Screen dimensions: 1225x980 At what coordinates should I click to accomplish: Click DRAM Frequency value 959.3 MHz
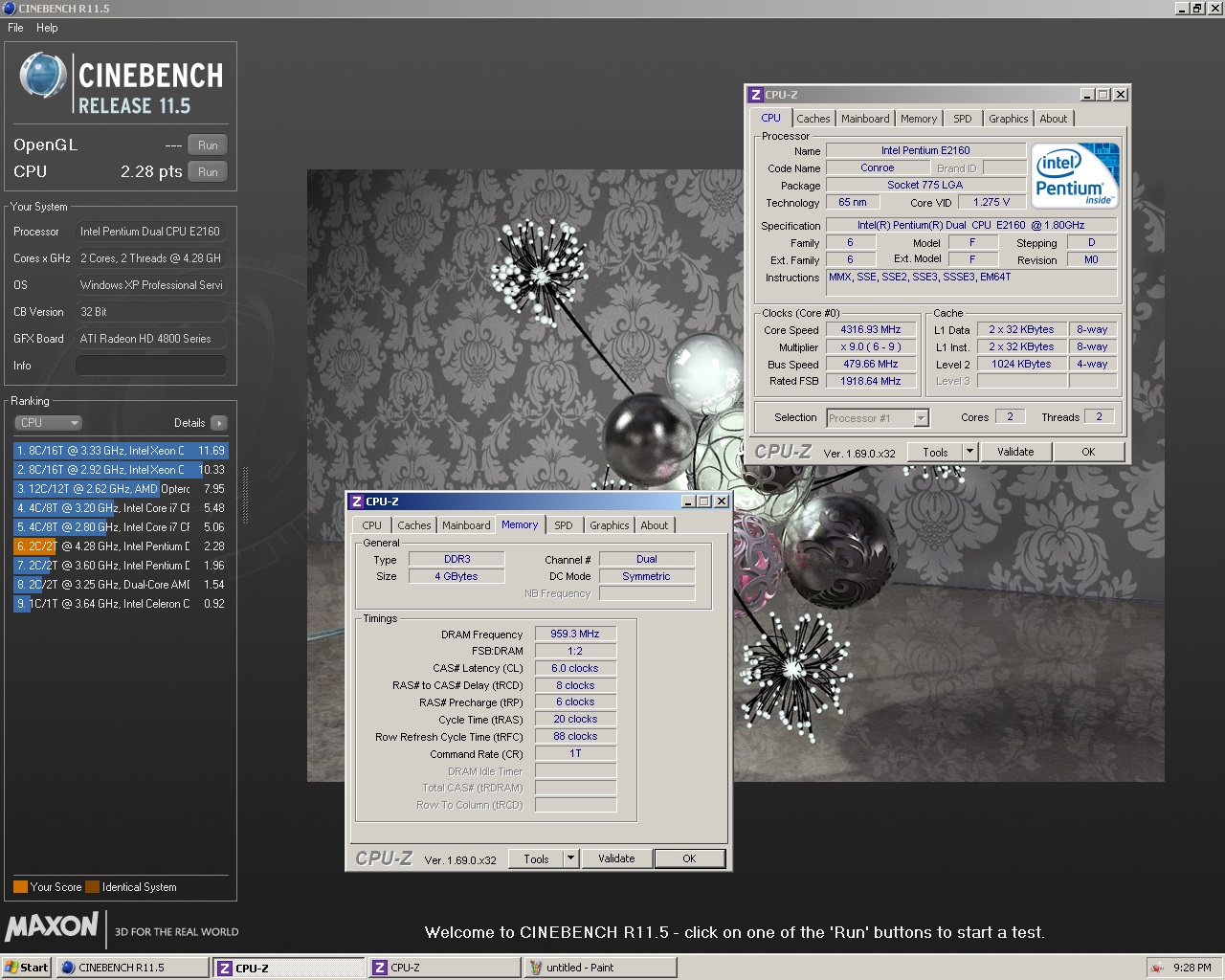(x=575, y=634)
